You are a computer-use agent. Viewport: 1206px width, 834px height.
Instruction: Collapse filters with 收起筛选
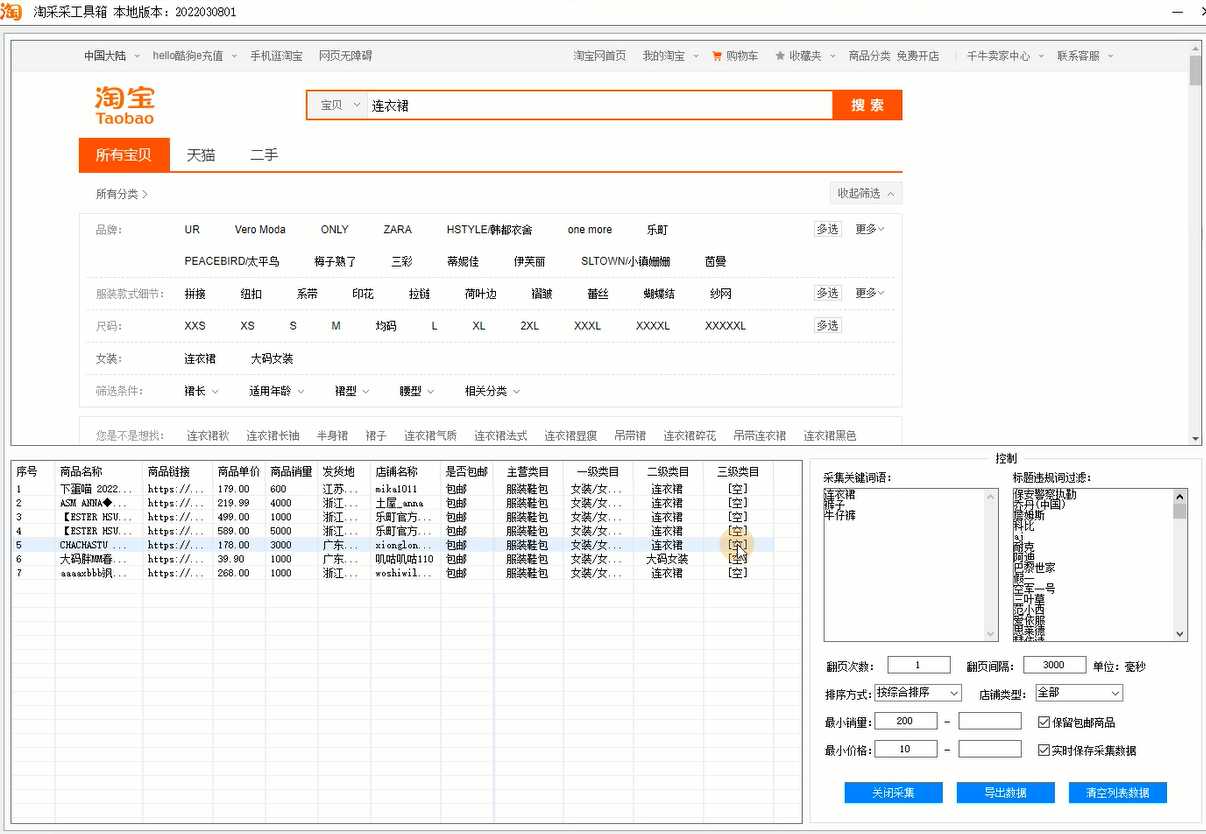coord(865,193)
